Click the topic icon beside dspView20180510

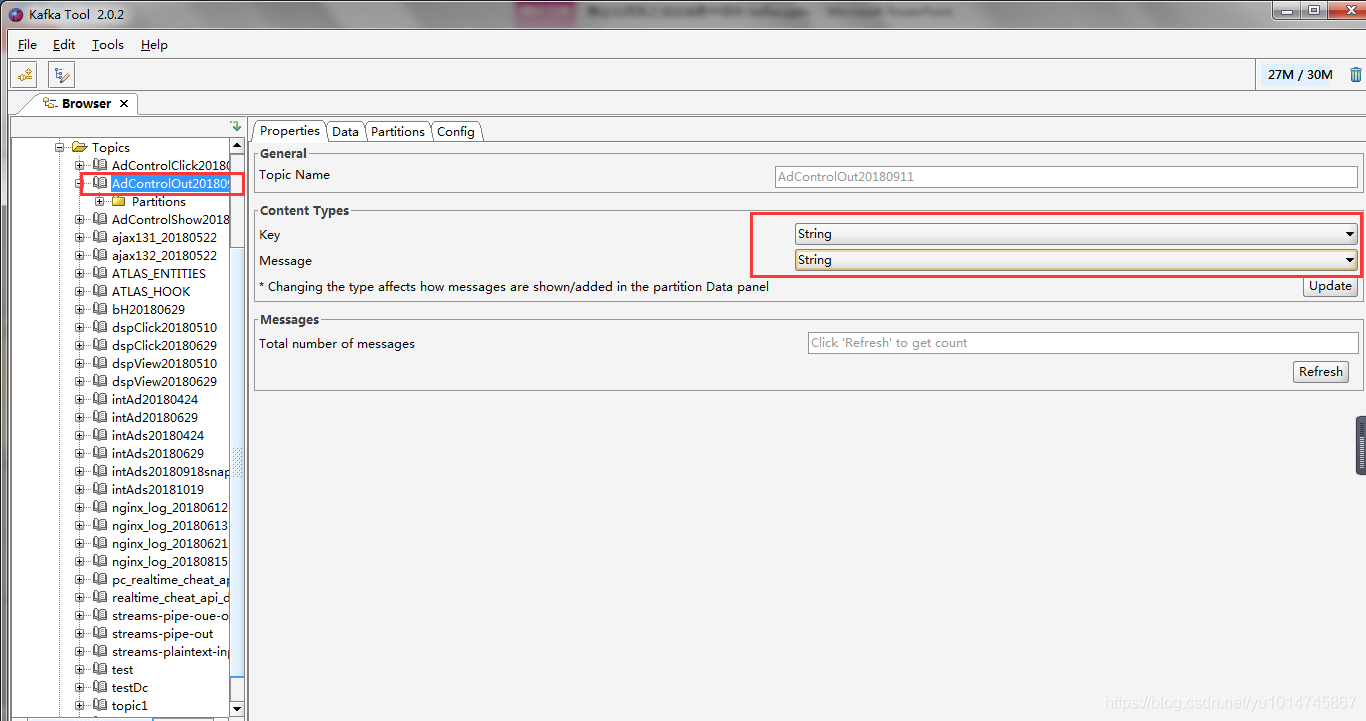[100, 363]
